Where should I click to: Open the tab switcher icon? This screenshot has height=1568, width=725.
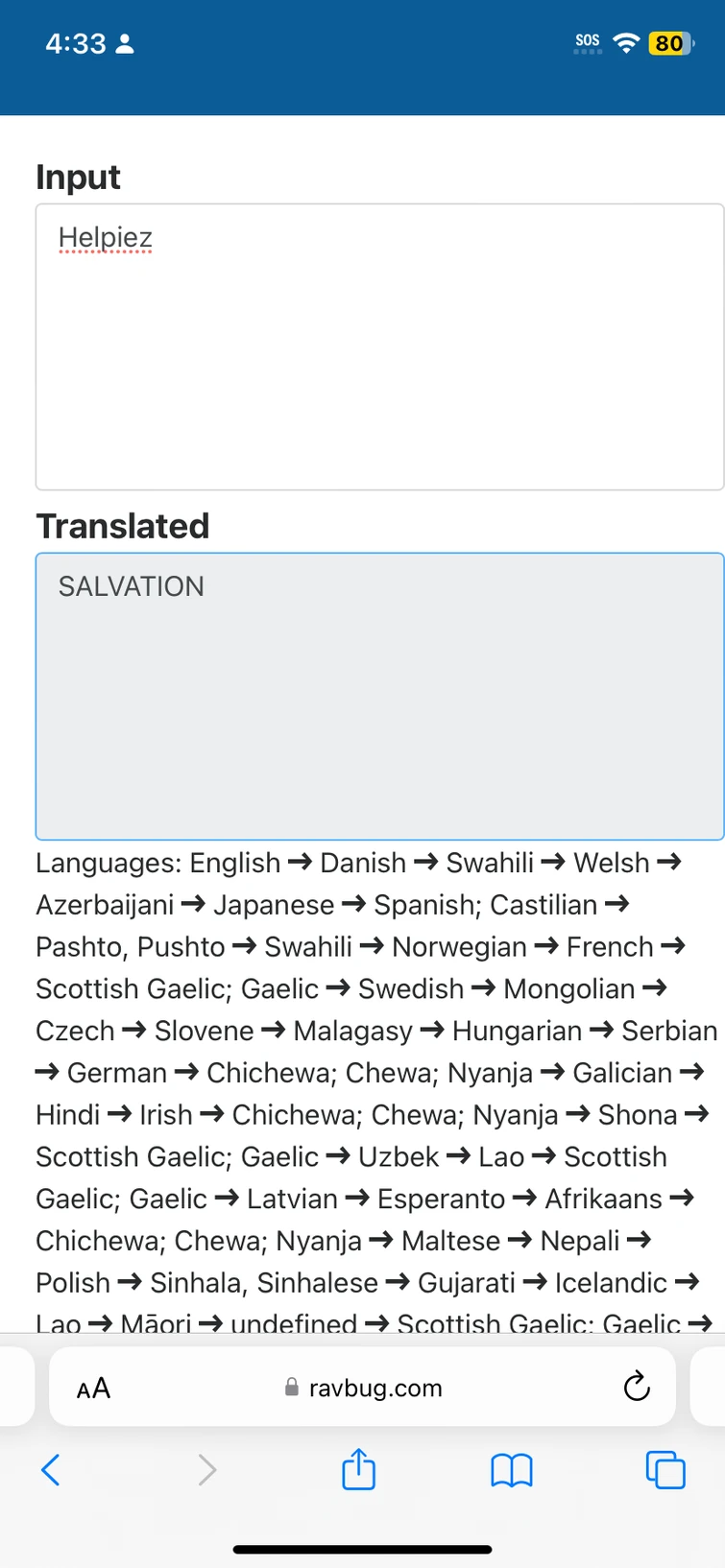point(665,1469)
